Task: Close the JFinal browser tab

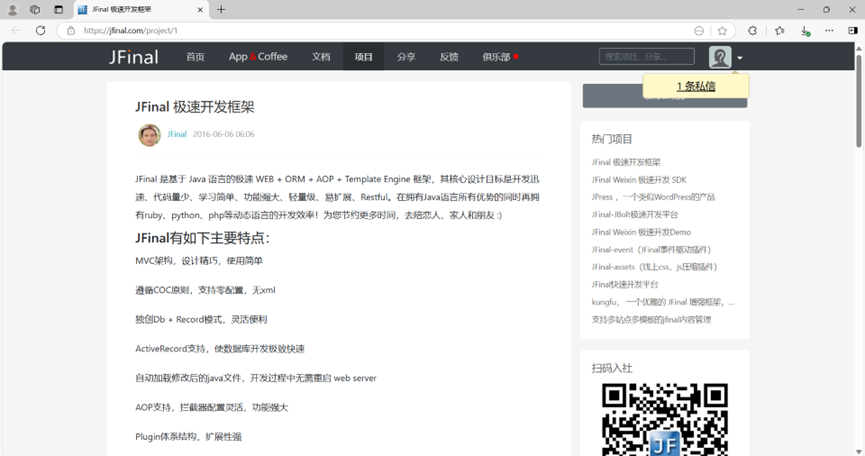Action: point(200,9)
